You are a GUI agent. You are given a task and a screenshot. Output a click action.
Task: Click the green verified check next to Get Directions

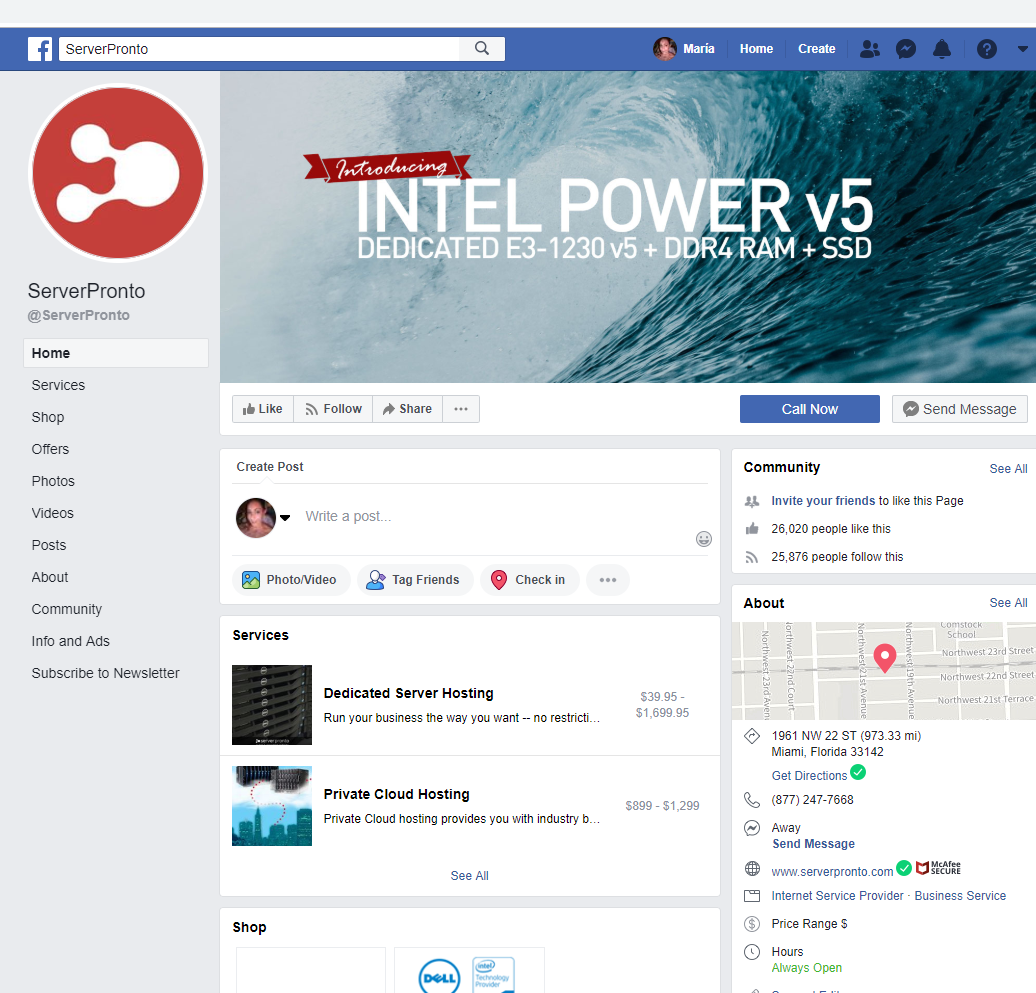[858, 772]
